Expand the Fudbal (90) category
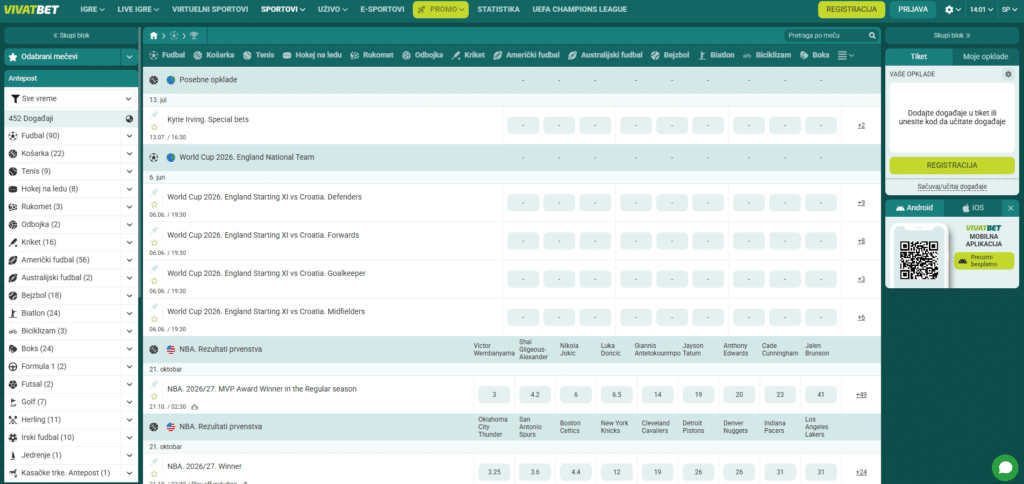 [129, 136]
